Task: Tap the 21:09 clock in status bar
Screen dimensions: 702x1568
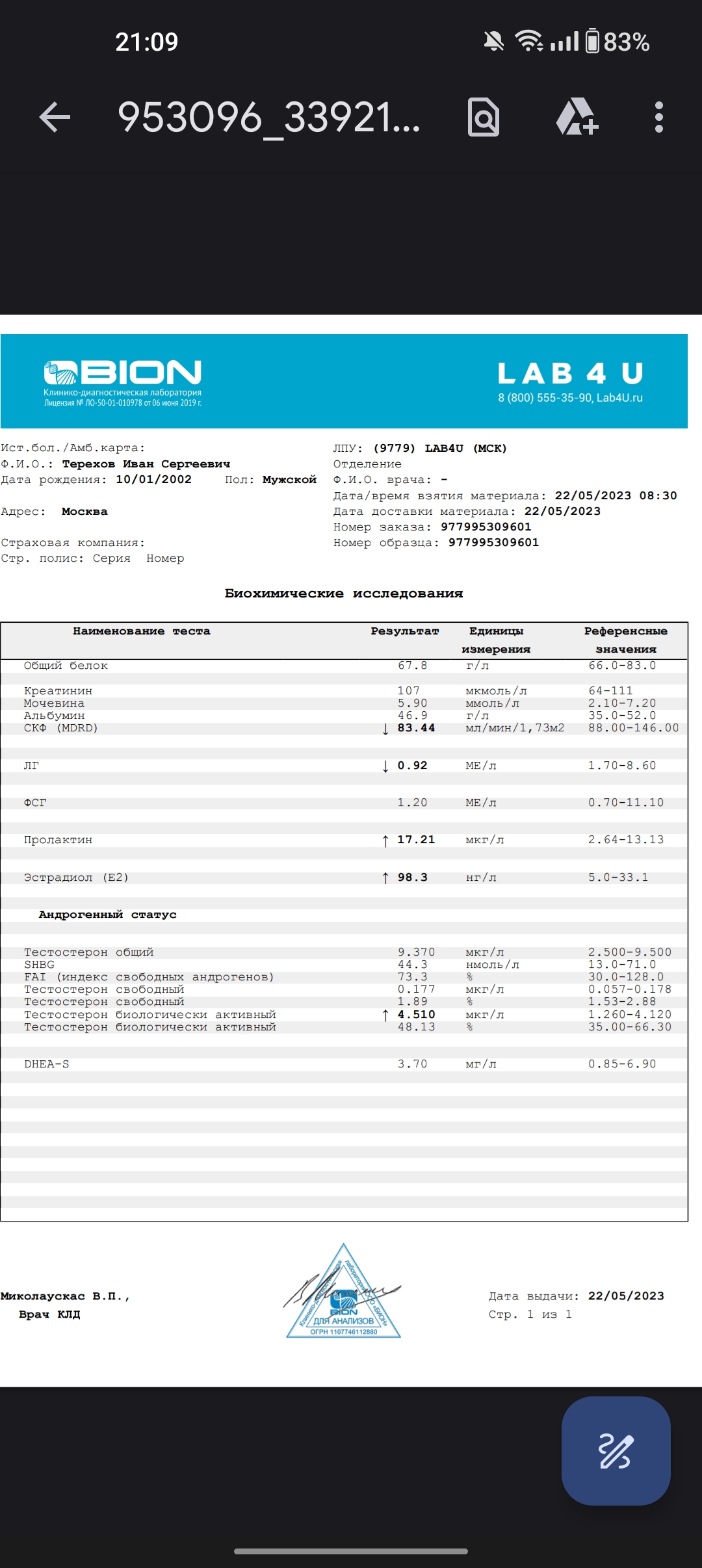Action: coord(146,42)
